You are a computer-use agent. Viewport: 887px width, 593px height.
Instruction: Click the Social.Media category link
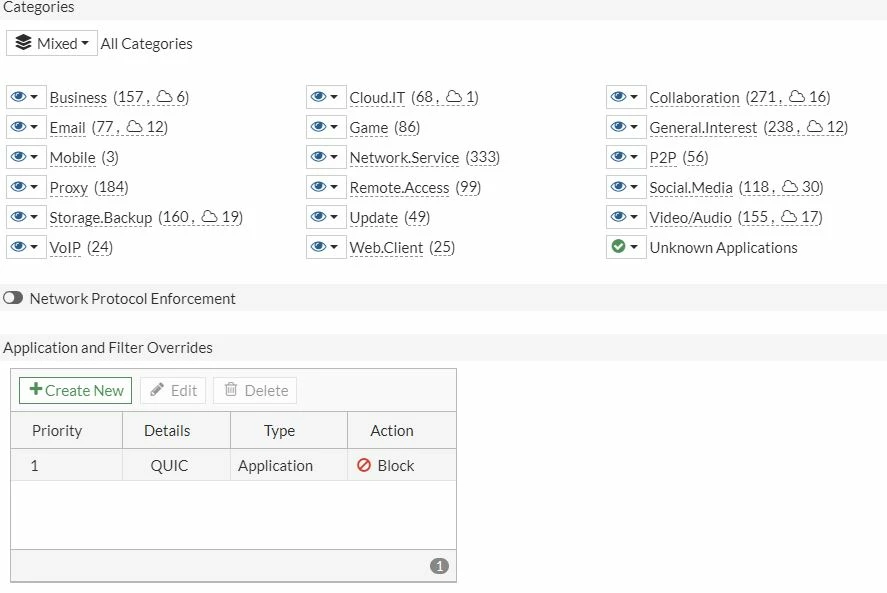pos(691,188)
